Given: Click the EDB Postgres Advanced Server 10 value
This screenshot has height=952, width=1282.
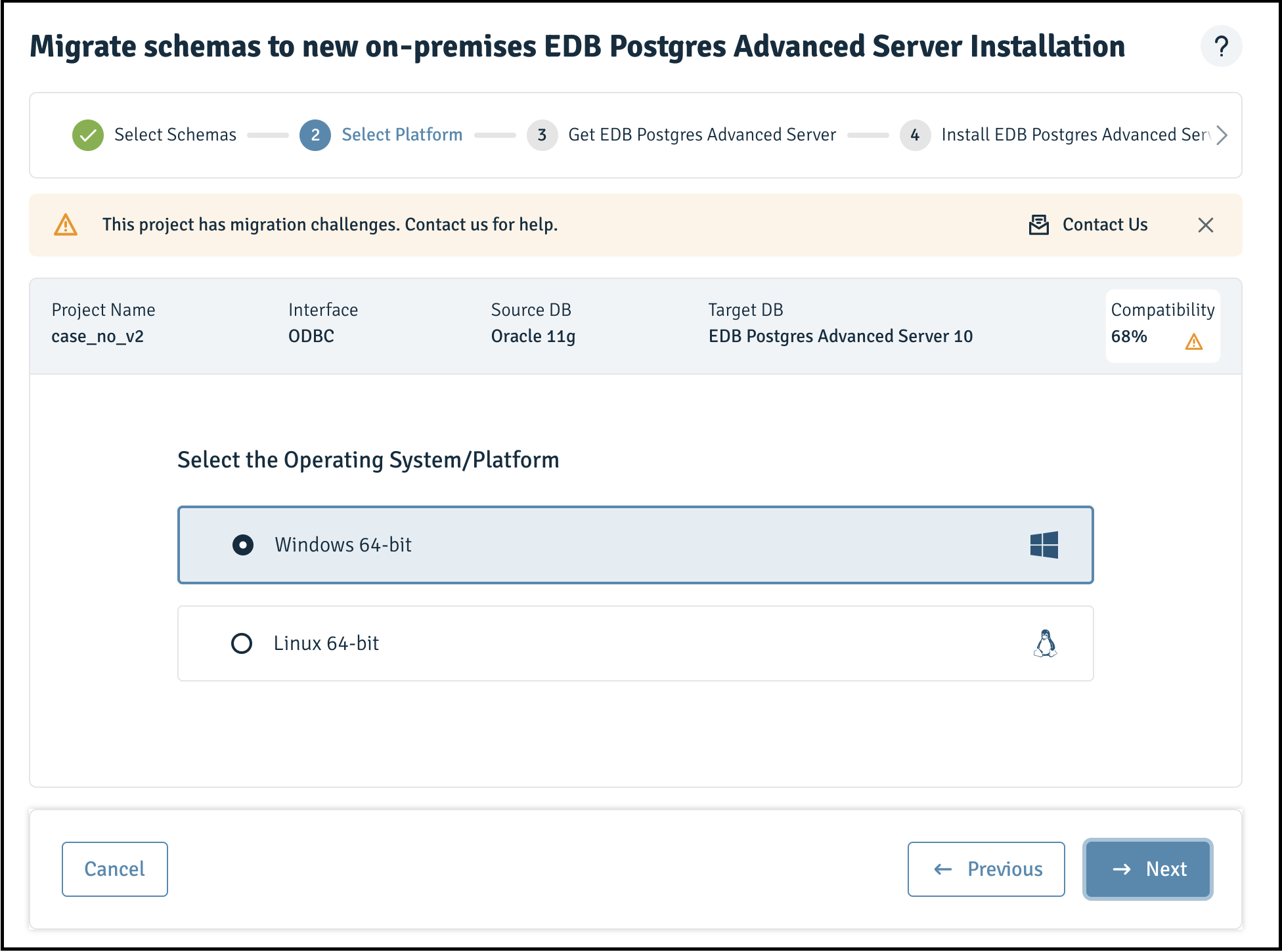Looking at the screenshot, I should [841, 337].
